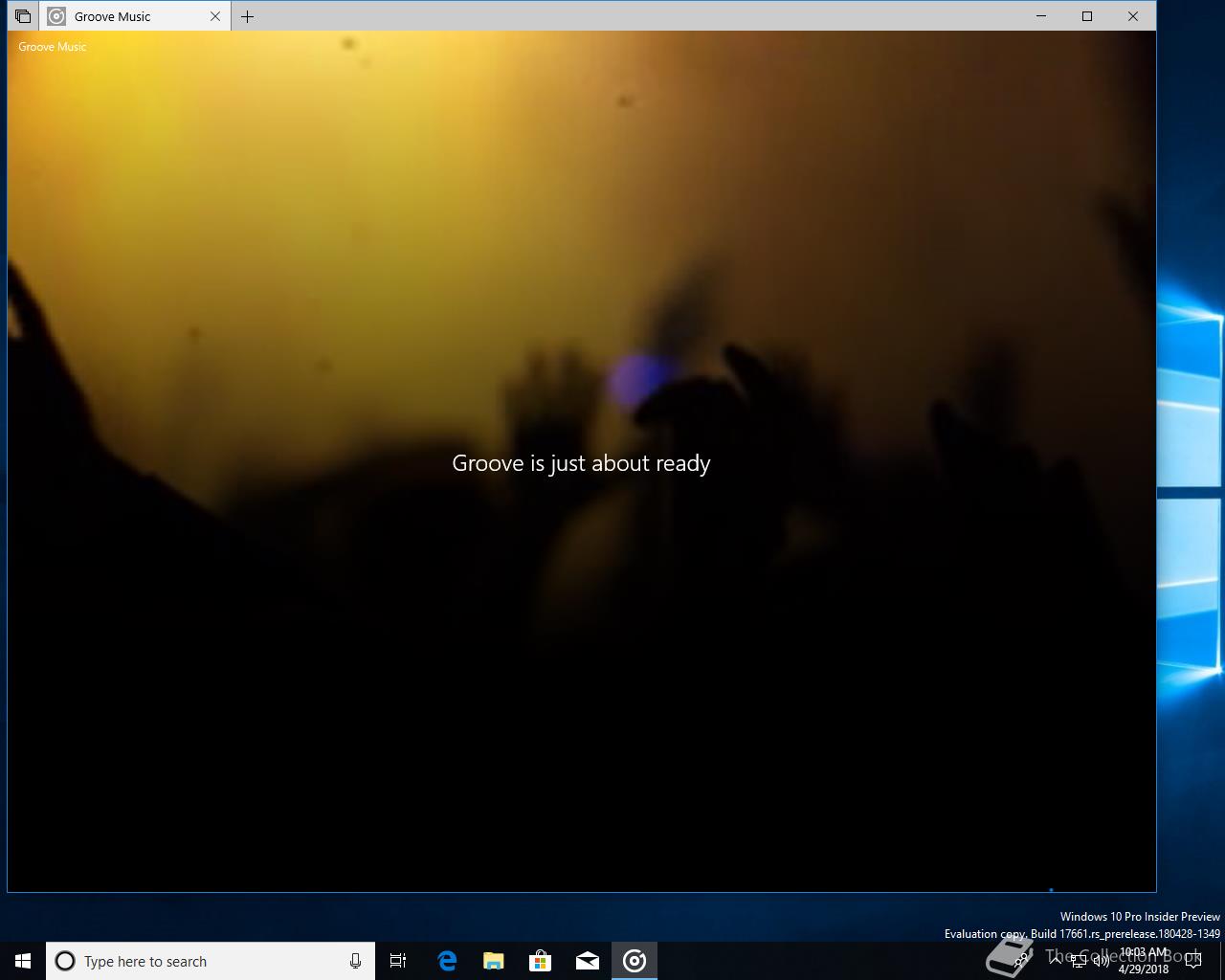This screenshot has width=1225, height=980.
Task: Open the tab overview icon in the title bar
Action: 23,16
